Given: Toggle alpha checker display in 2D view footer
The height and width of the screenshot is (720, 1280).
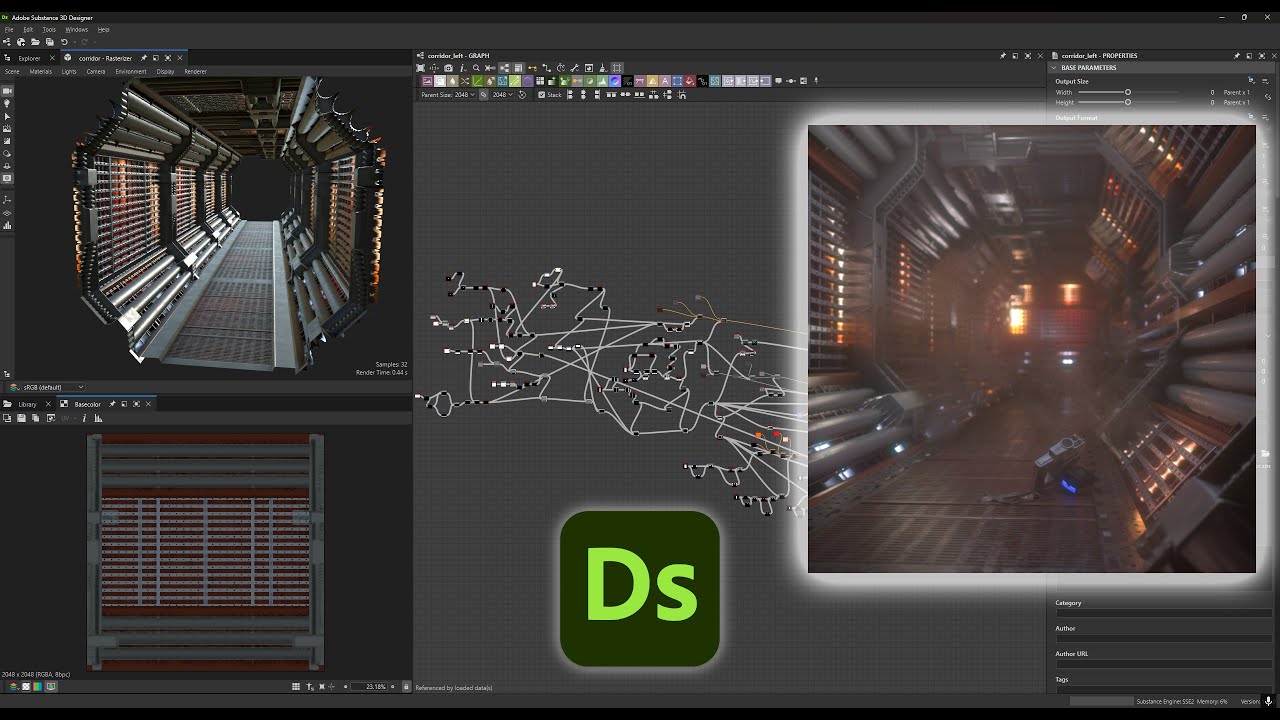Looking at the screenshot, I should tap(26, 687).
